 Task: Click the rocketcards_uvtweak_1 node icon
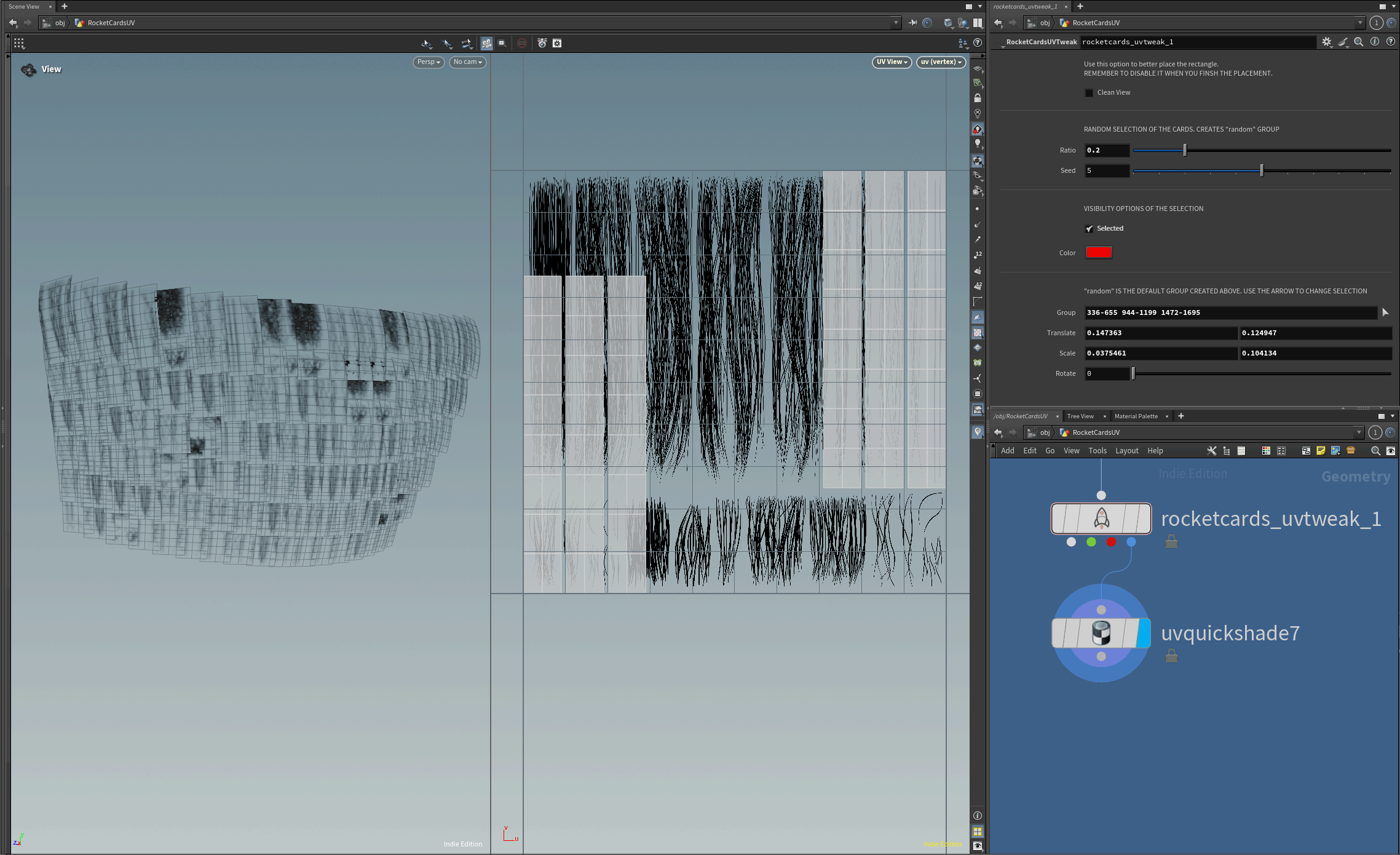click(x=1101, y=519)
